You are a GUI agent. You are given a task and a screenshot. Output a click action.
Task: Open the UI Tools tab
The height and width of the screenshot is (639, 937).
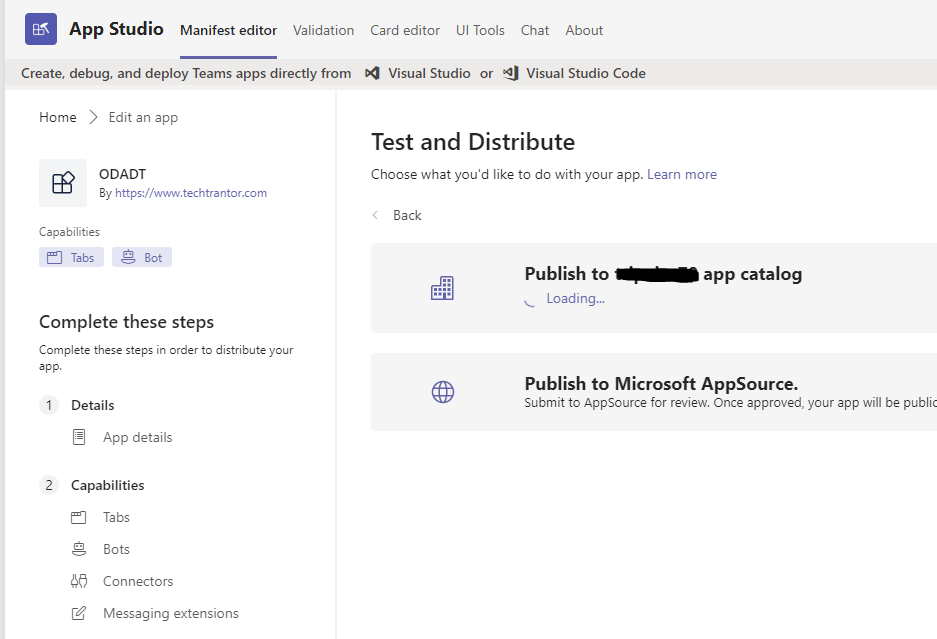[x=480, y=30]
